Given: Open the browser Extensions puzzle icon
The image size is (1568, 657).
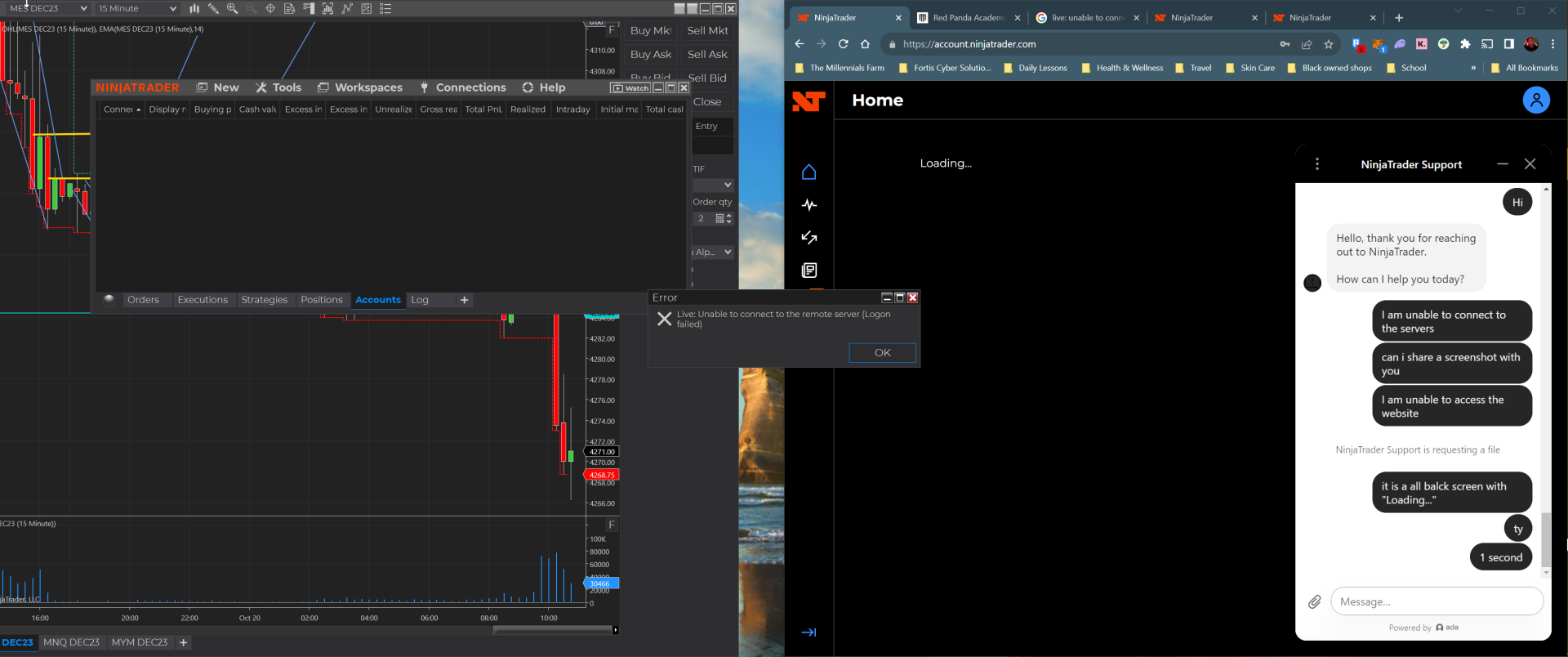Looking at the screenshot, I should pos(1465,44).
